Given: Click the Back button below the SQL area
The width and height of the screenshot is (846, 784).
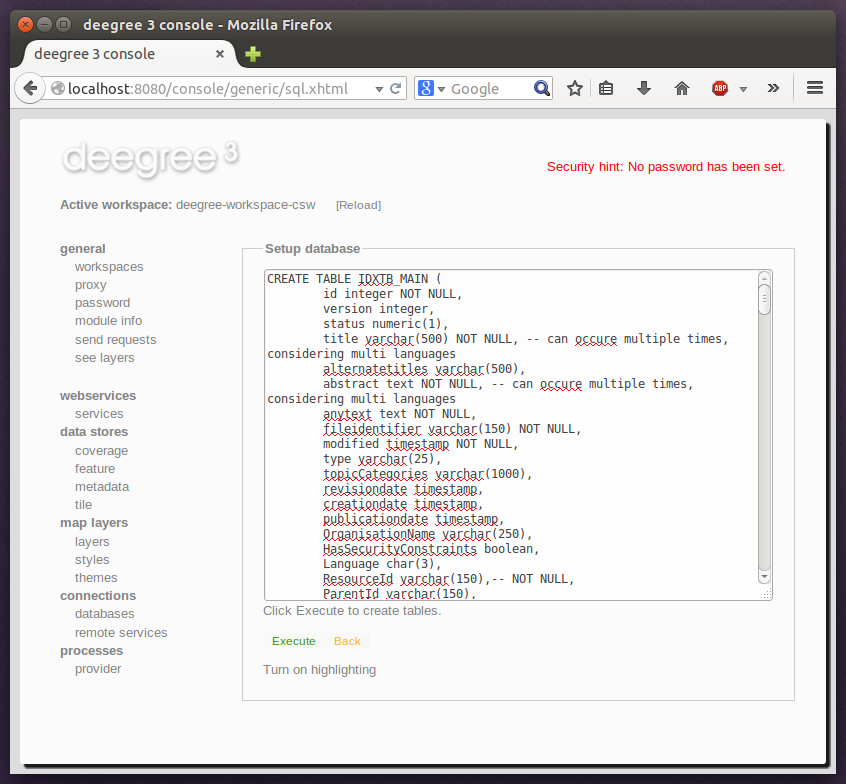Looking at the screenshot, I should coord(346,641).
